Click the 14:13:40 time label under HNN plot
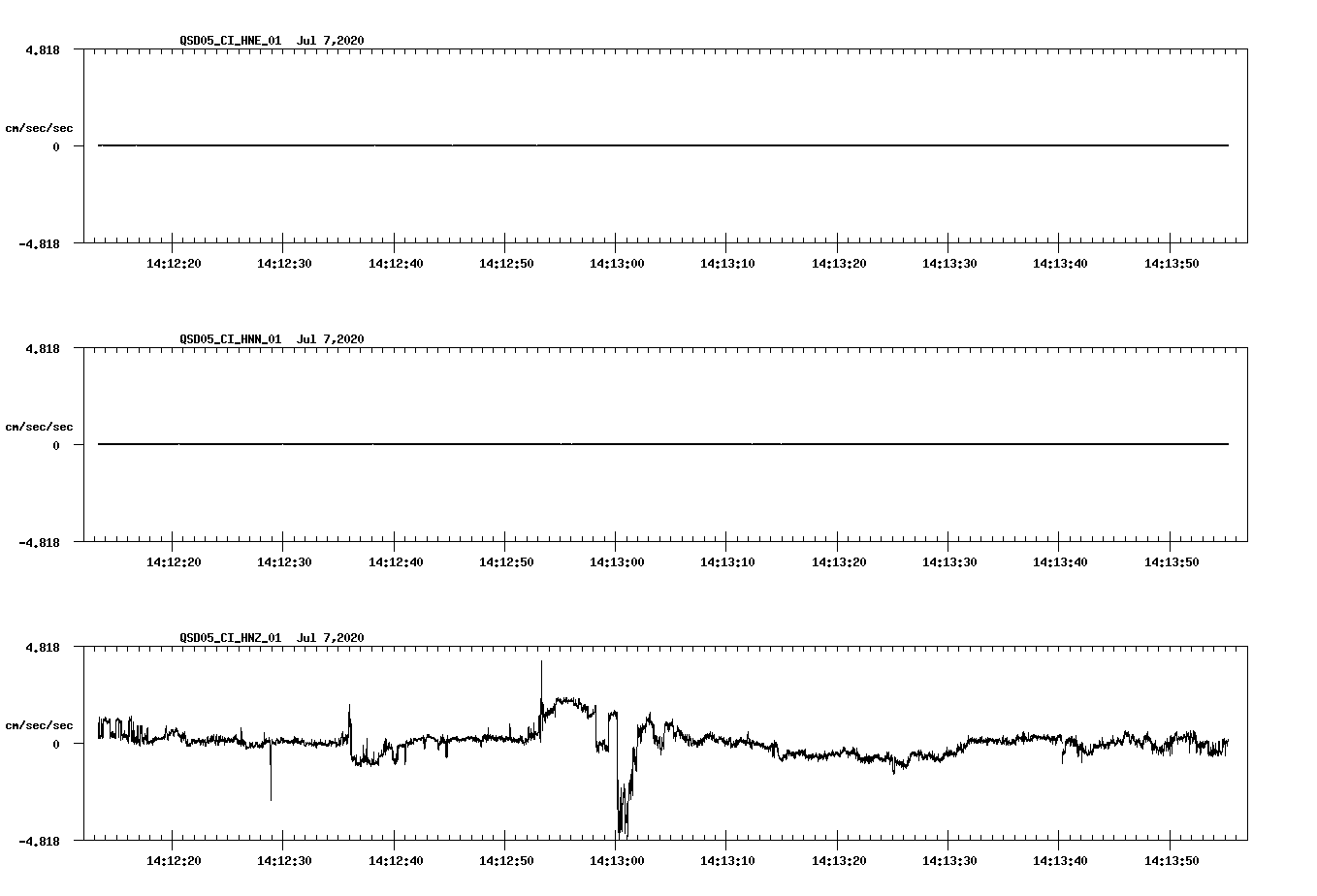Screen dimensions: 1317x896 tap(1060, 562)
